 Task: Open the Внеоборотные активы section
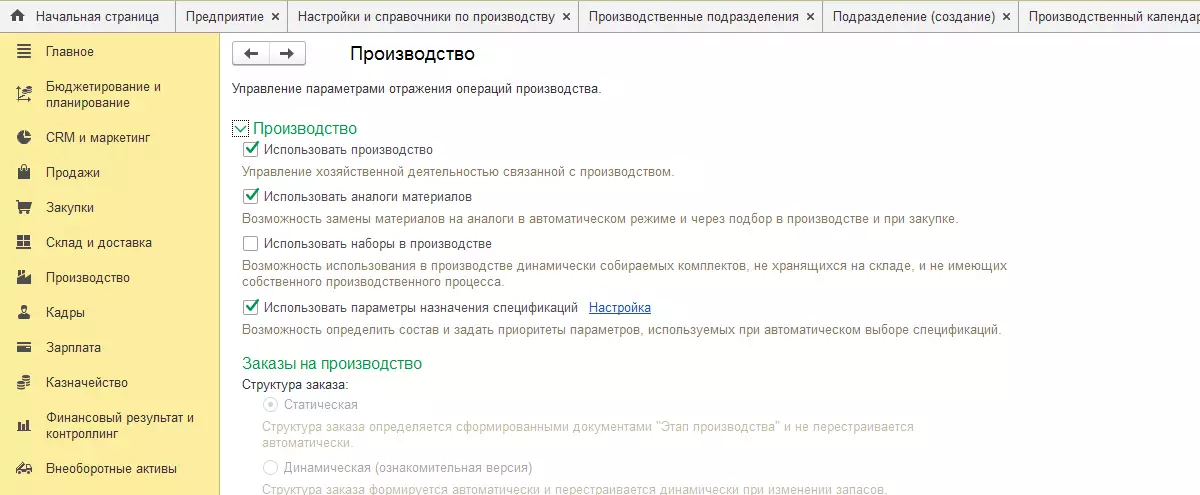[x=110, y=468]
